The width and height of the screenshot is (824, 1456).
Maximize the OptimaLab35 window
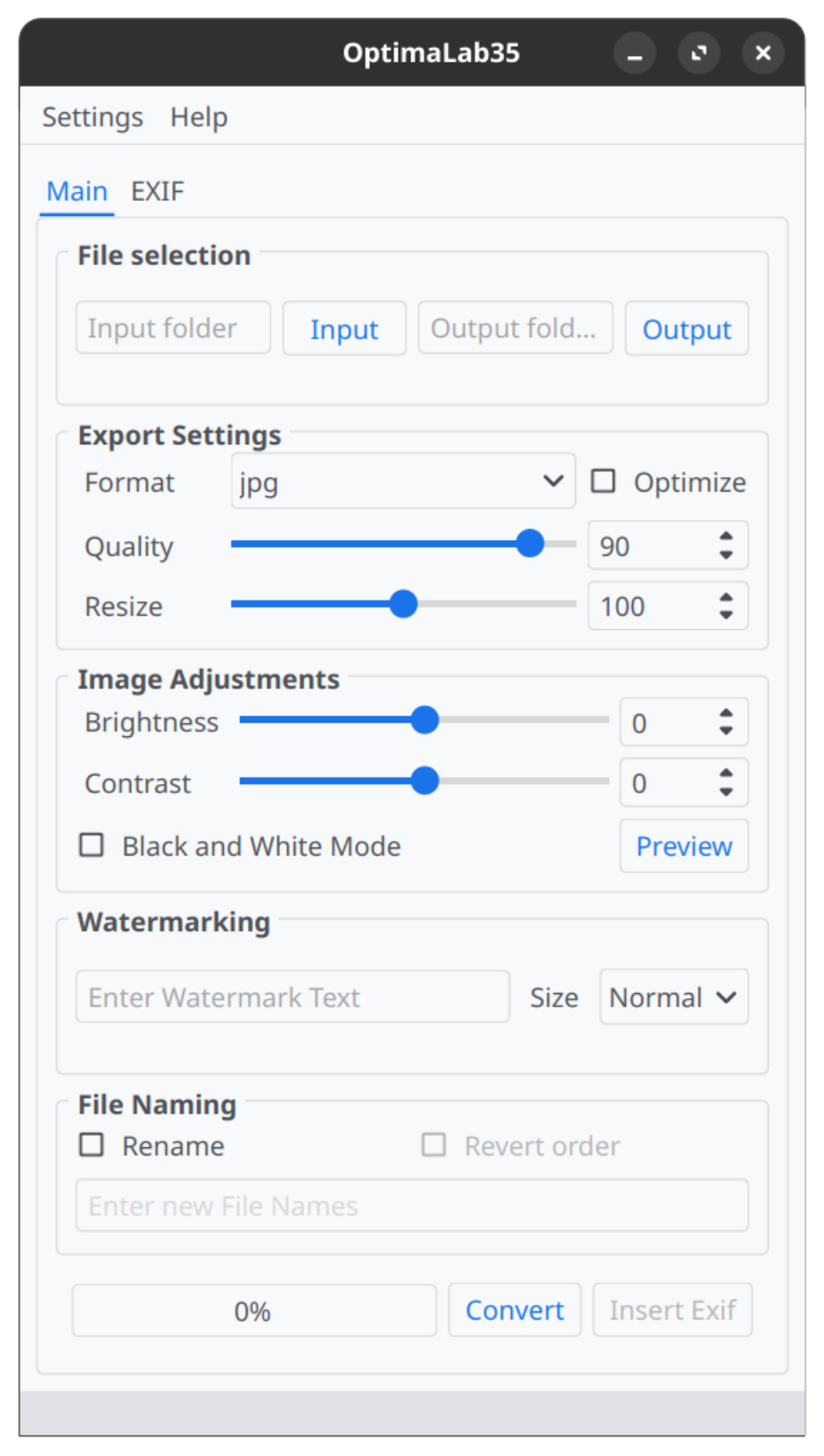pyautogui.click(x=699, y=54)
